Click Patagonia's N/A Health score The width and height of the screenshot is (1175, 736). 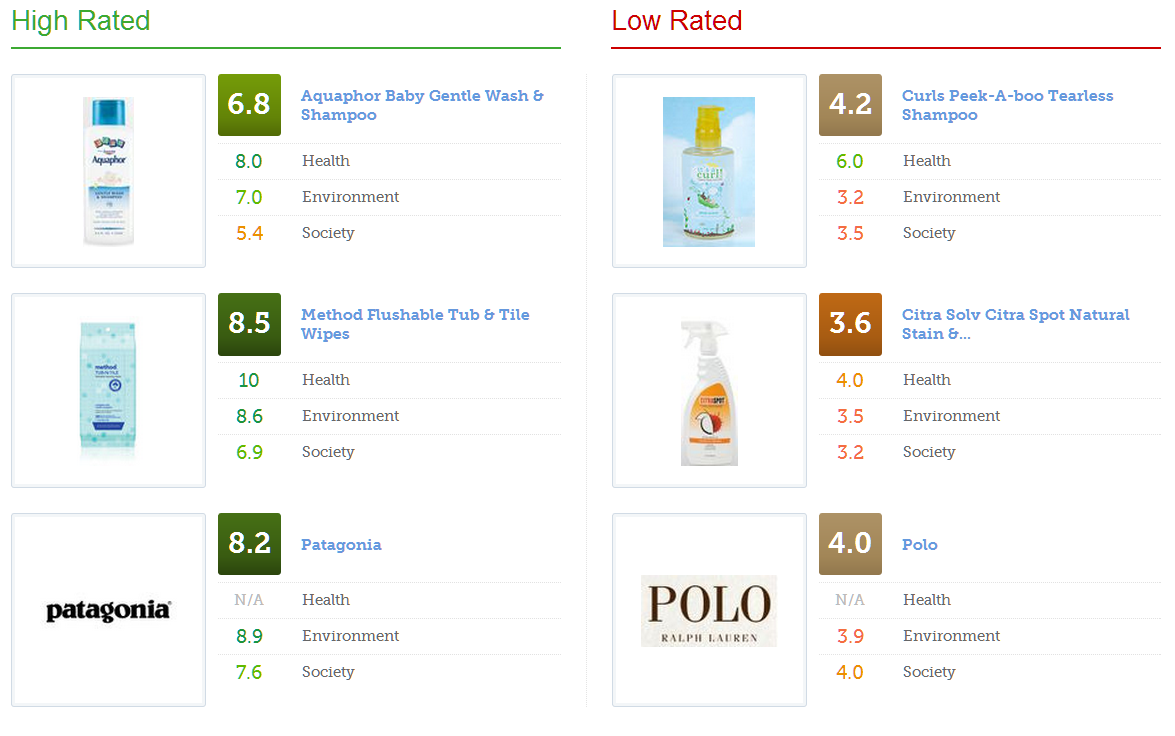point(249,600)
